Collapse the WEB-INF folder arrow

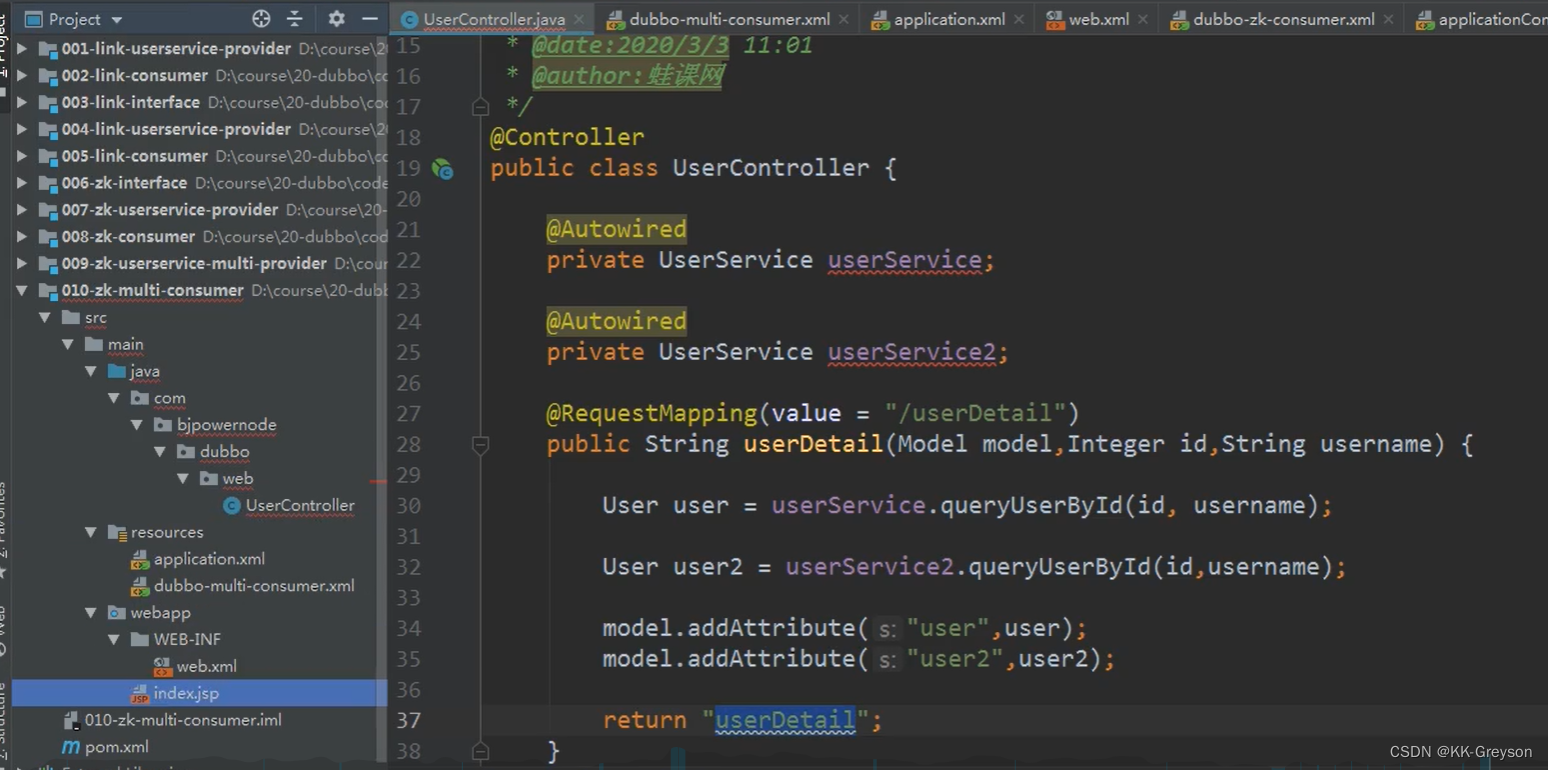click(x=114, y=640)
